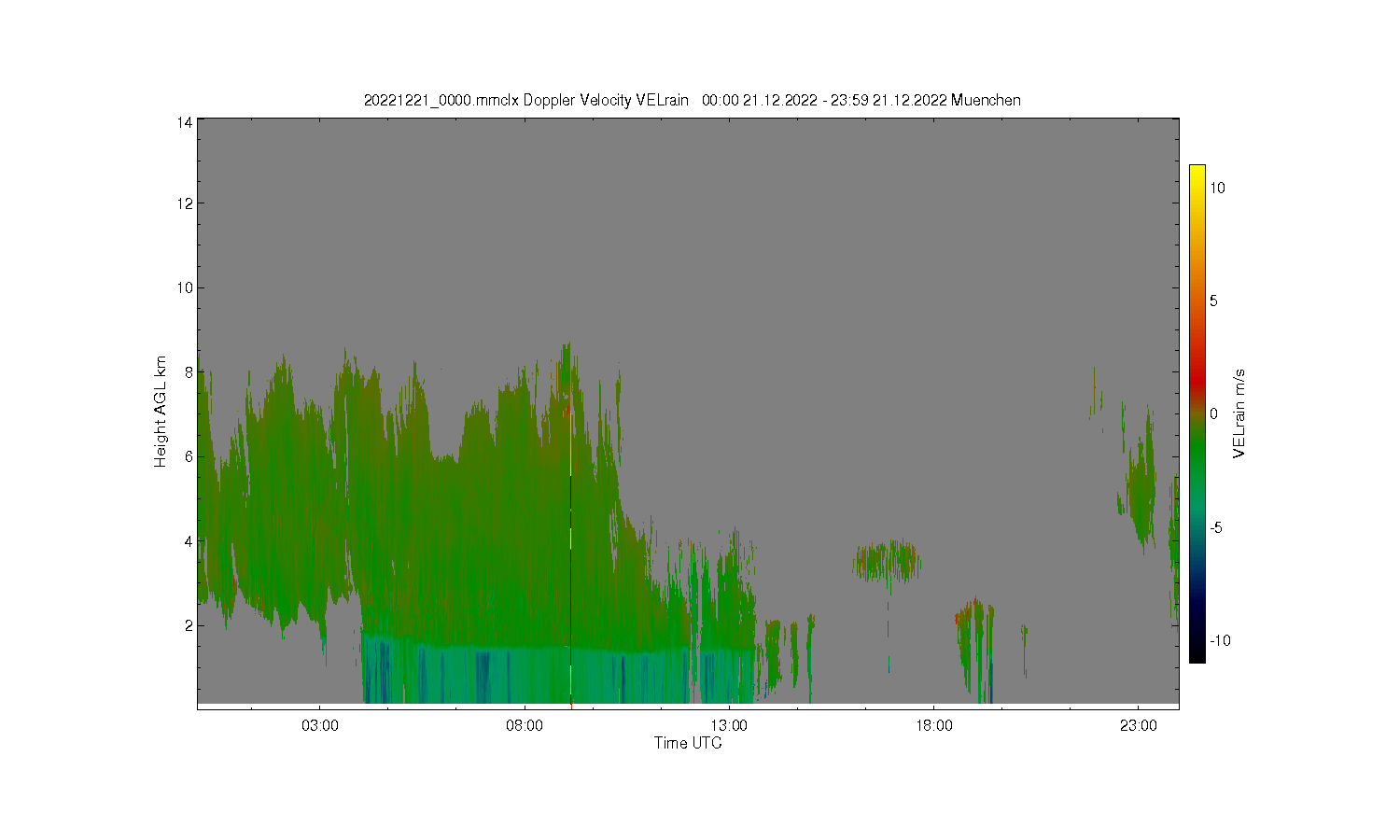Click the height axis label 8
The image size is (1400, 840).
(x=189, y=371)
